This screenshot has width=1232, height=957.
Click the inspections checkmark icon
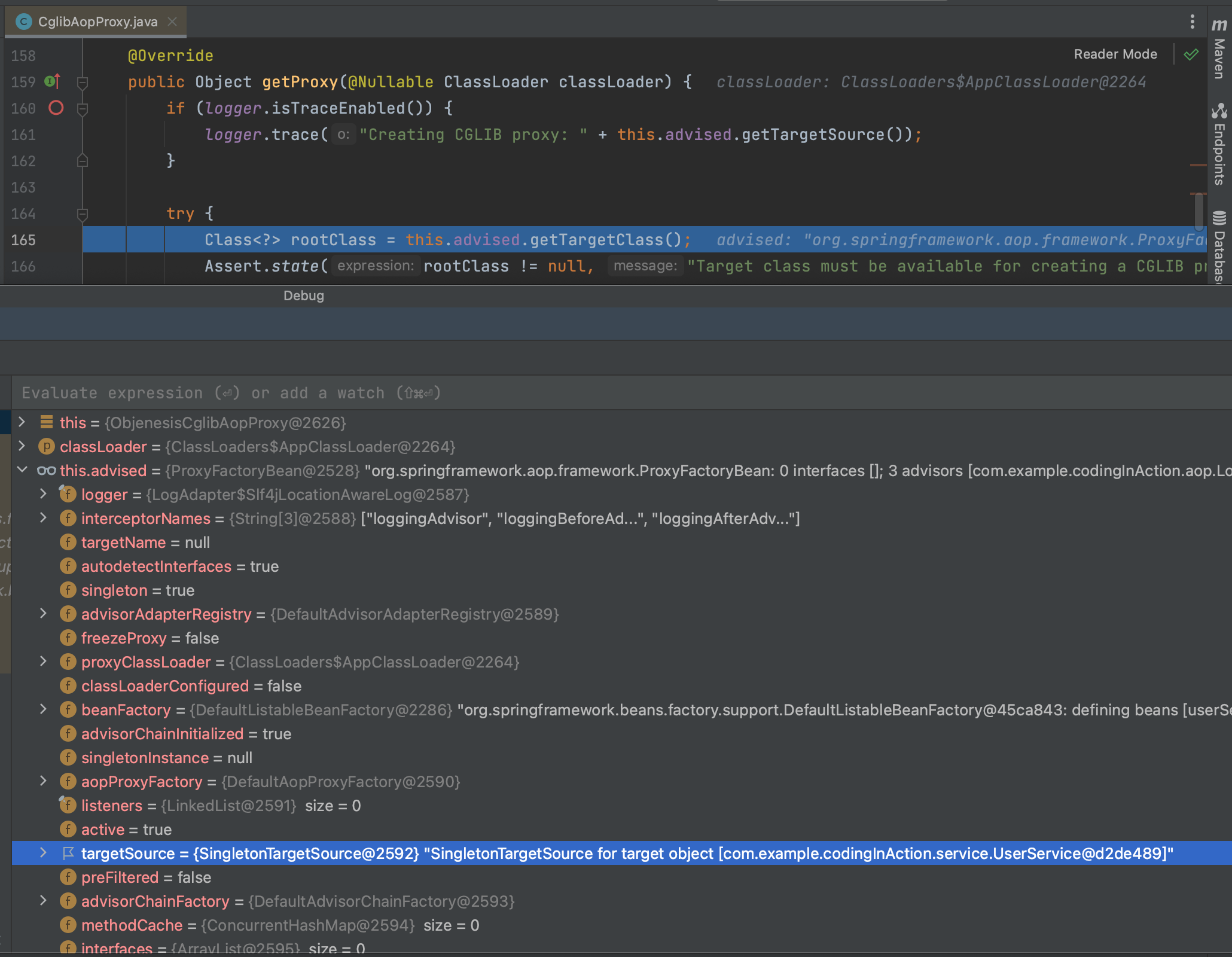point(1191,54)
